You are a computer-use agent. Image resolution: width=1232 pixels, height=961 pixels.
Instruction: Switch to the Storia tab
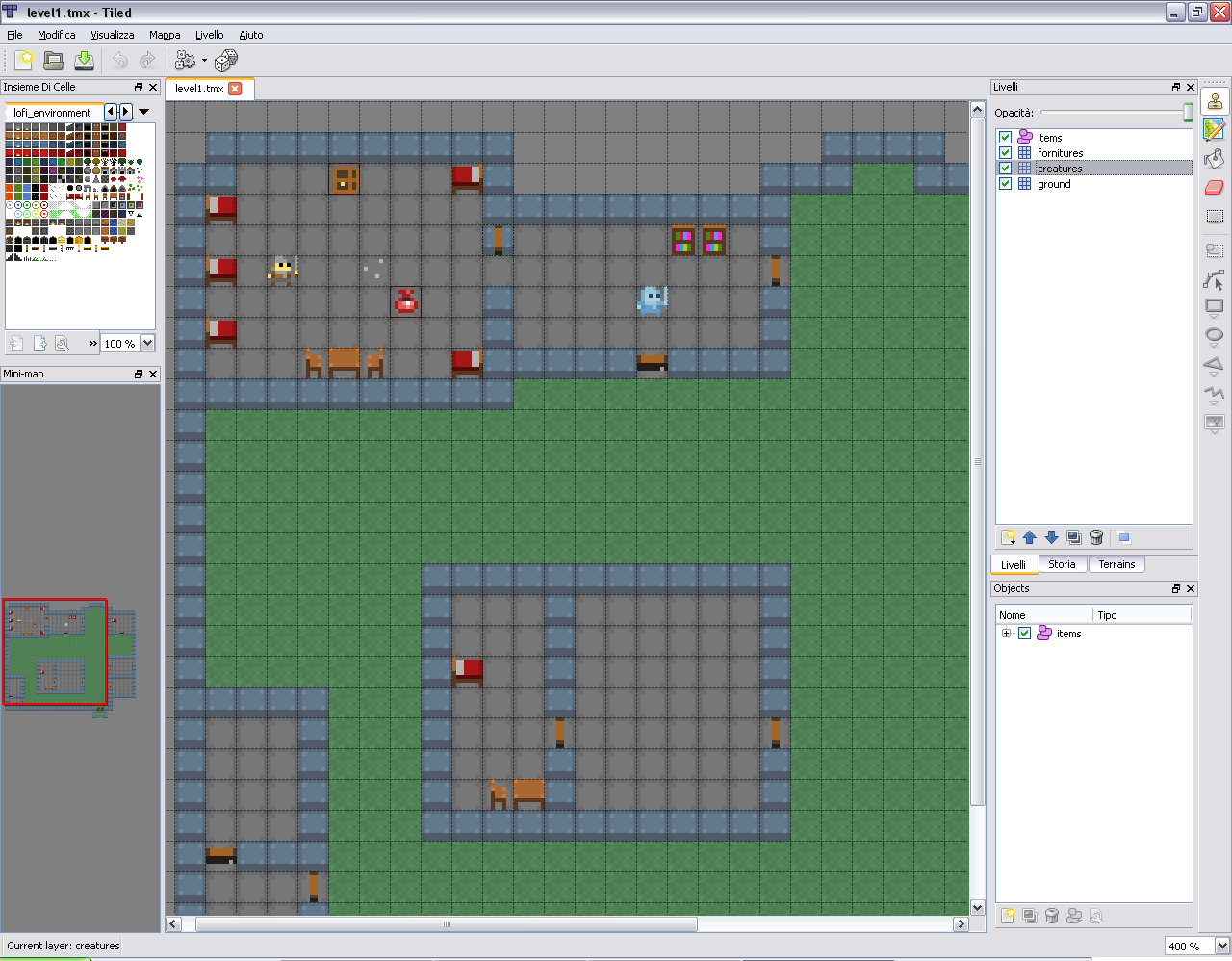1062,564
